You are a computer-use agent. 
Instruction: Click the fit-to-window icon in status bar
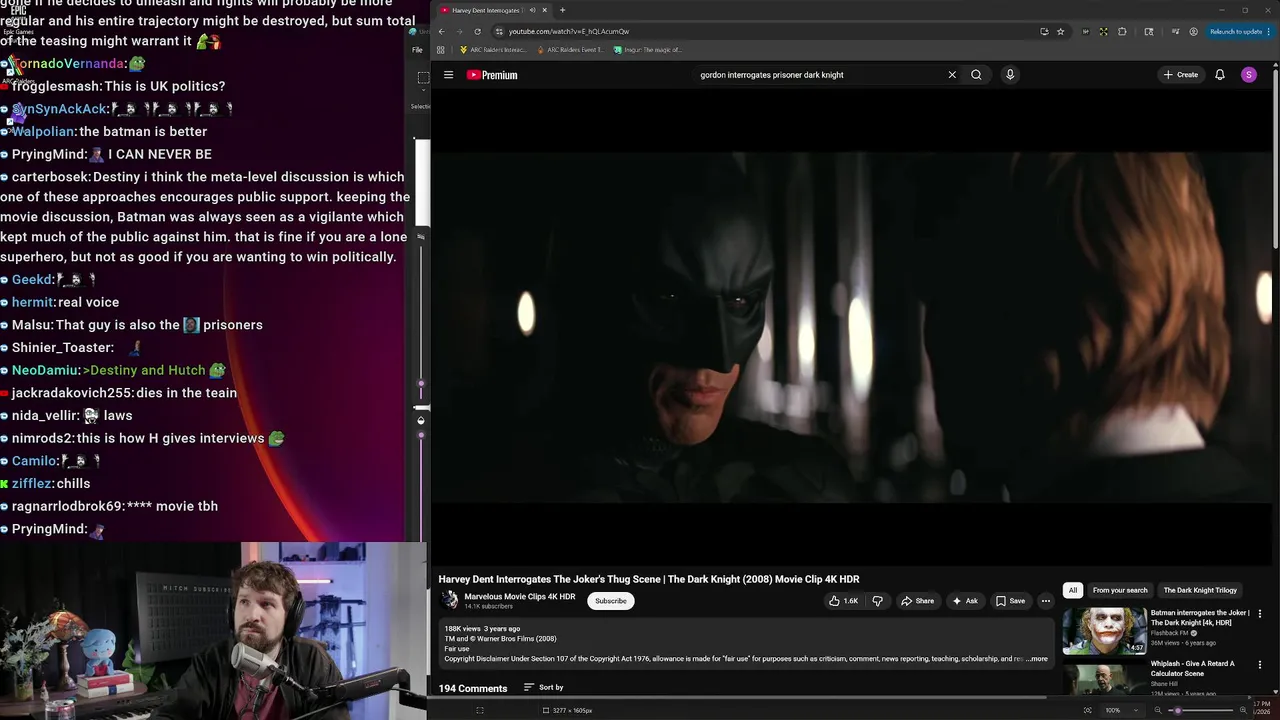click(x=1088, y=710)
